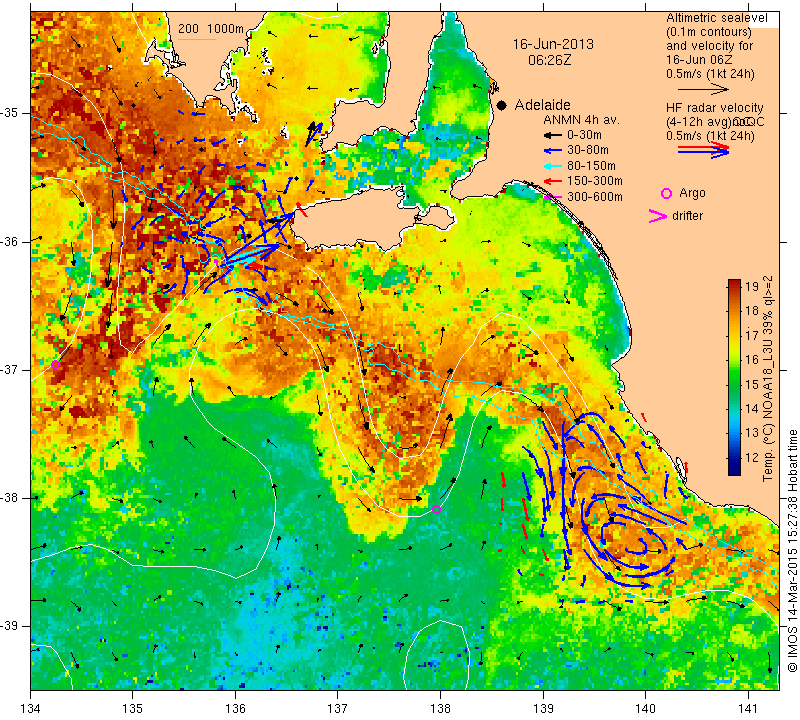
Task: Click the cyan isobath line under 200 1000m
Action: (197, 39)
